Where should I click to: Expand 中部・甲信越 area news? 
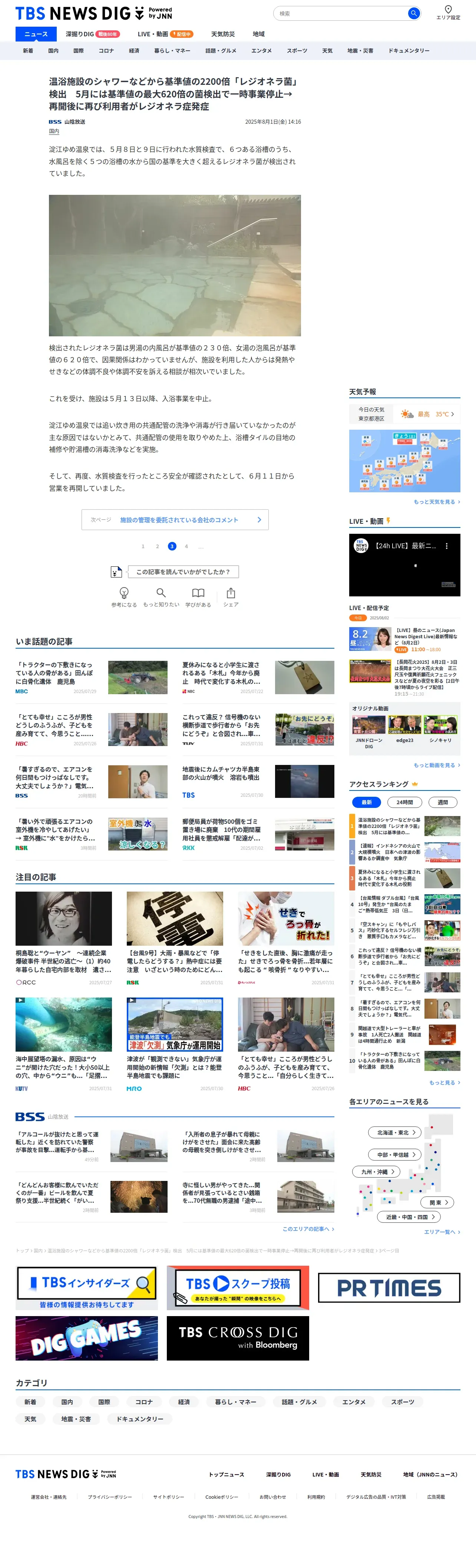click(x=395, y=1154)
